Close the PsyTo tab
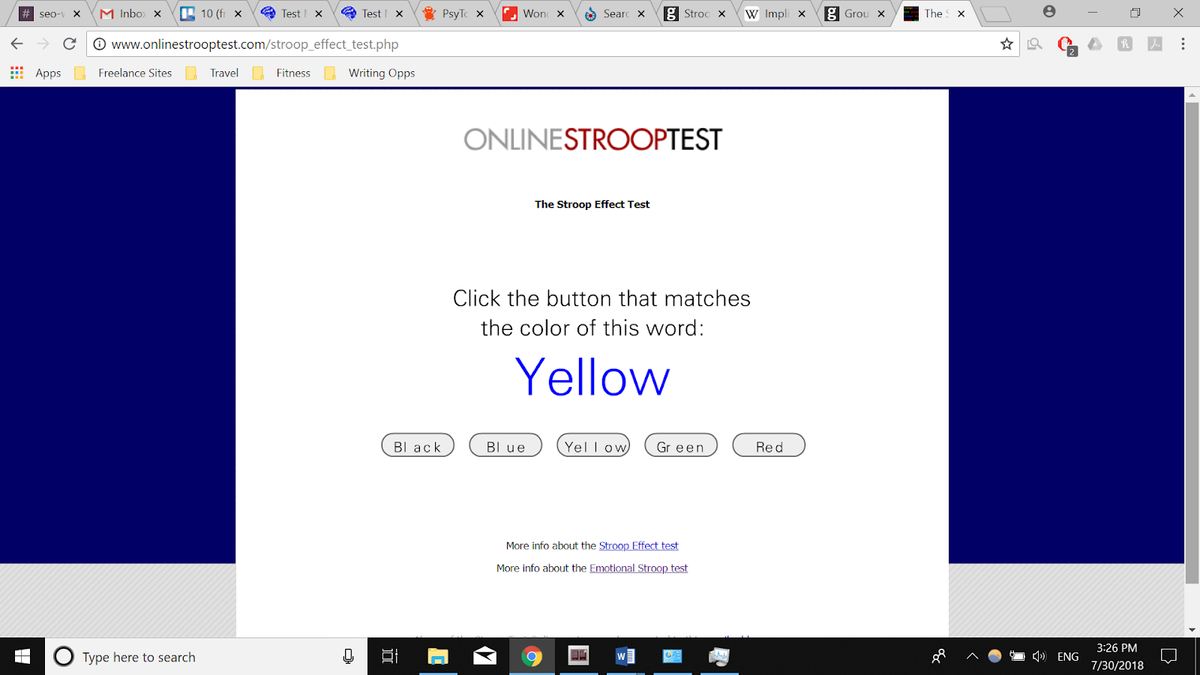The width and height of the screenshot is (1200, 675). tap(480, 14)
